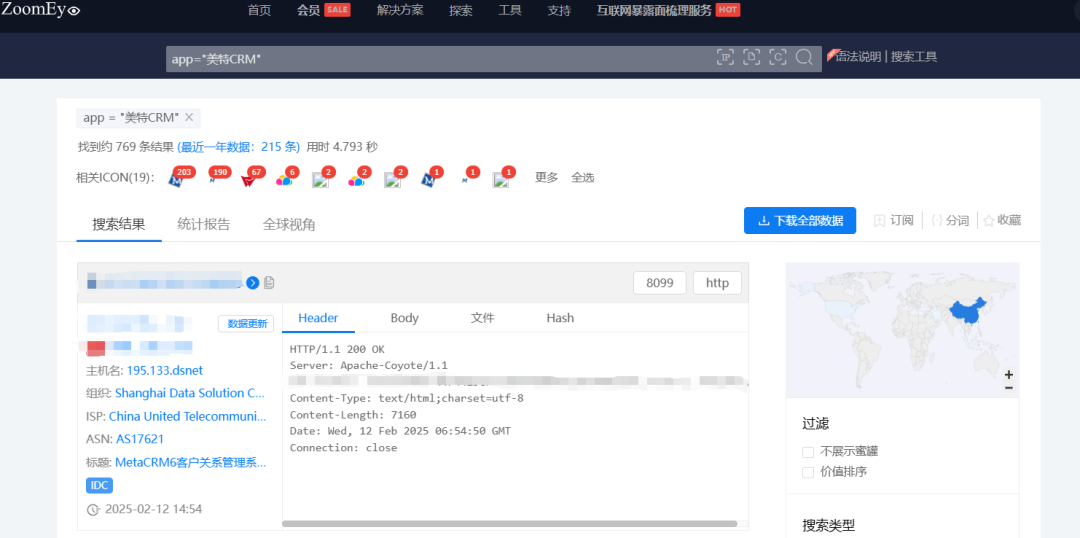This screenshot has height=538, width=1080.
Task: Select red related icon with count 67
Action: coord(248,180)
